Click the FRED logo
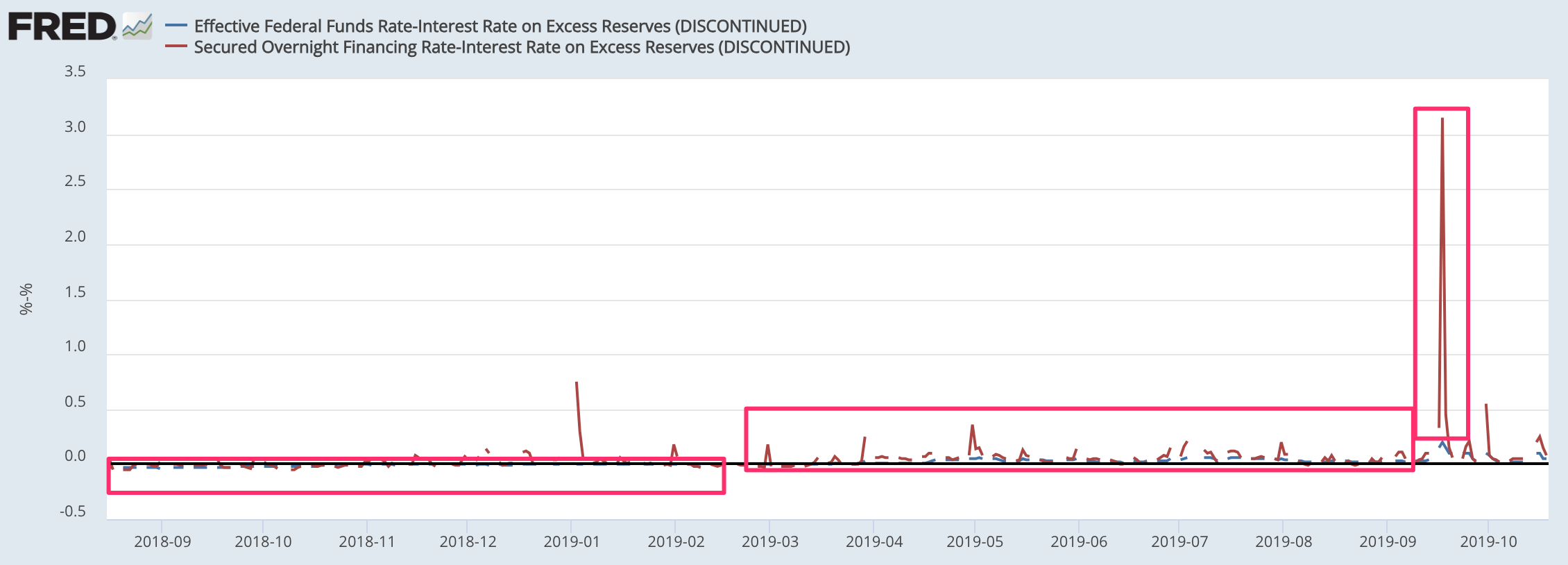Viewport: 1568px width, 565px height. pyautogui.click(x=62, y=27)
